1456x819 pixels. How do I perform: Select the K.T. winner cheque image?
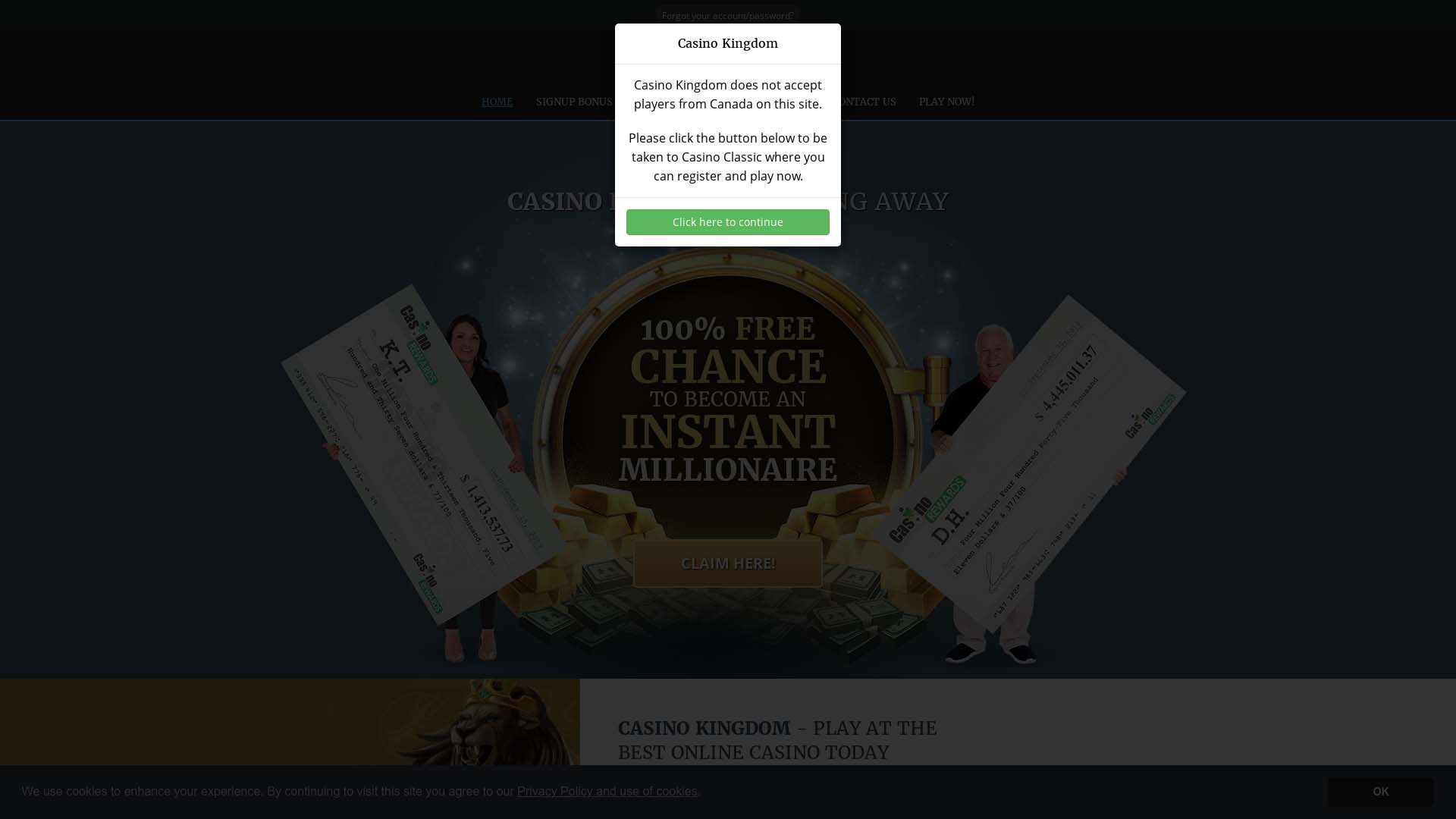point(425,455)
